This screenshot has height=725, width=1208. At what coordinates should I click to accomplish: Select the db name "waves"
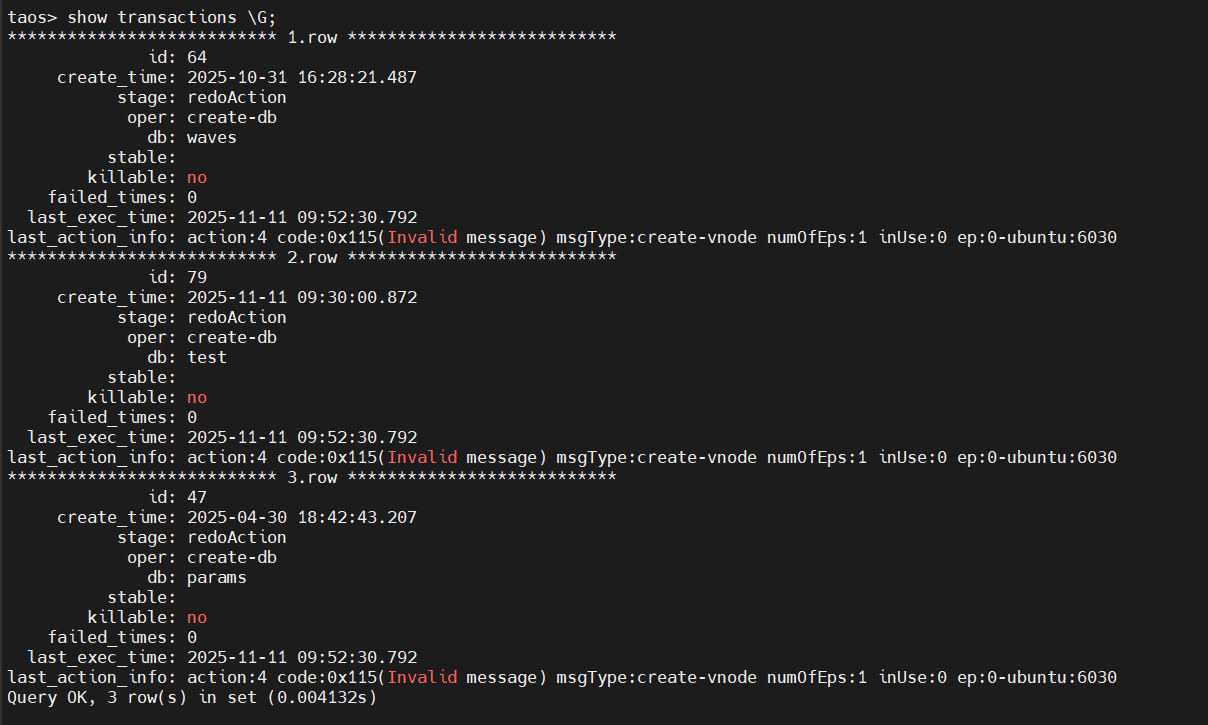tap(212, 137)
